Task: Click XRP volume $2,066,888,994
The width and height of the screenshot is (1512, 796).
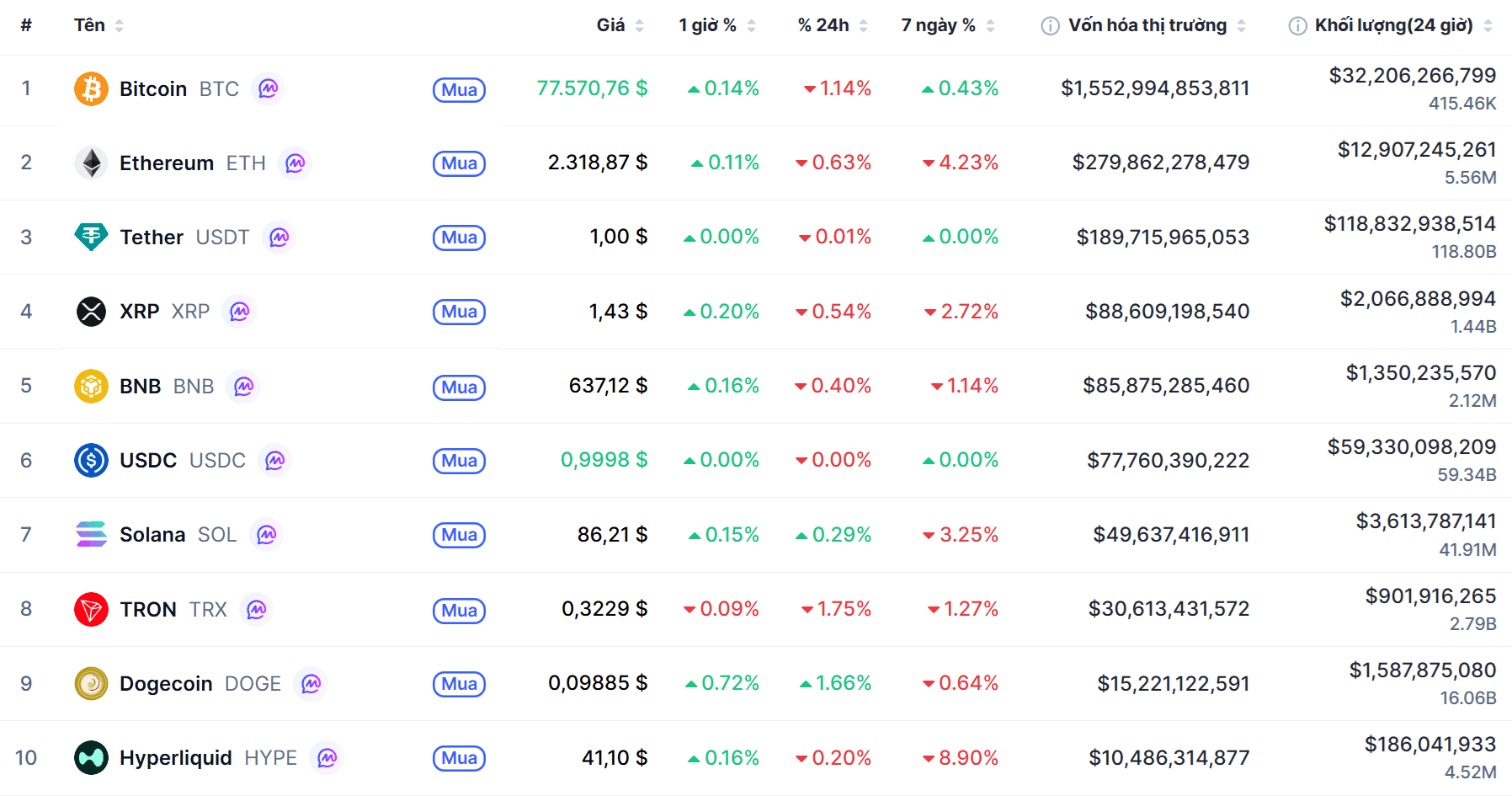Action: click(1419, 298)
